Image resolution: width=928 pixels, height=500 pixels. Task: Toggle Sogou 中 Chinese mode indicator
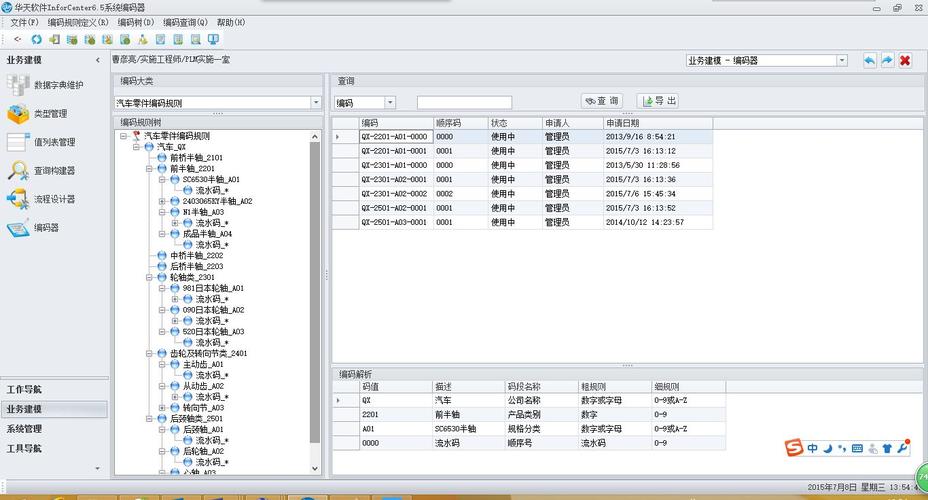click(813, 449)
